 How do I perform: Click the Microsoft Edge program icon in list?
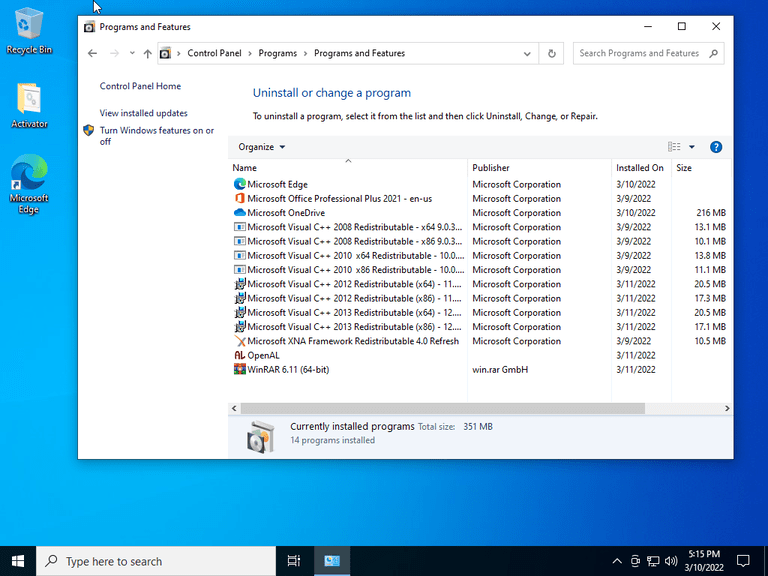[240, 184]
